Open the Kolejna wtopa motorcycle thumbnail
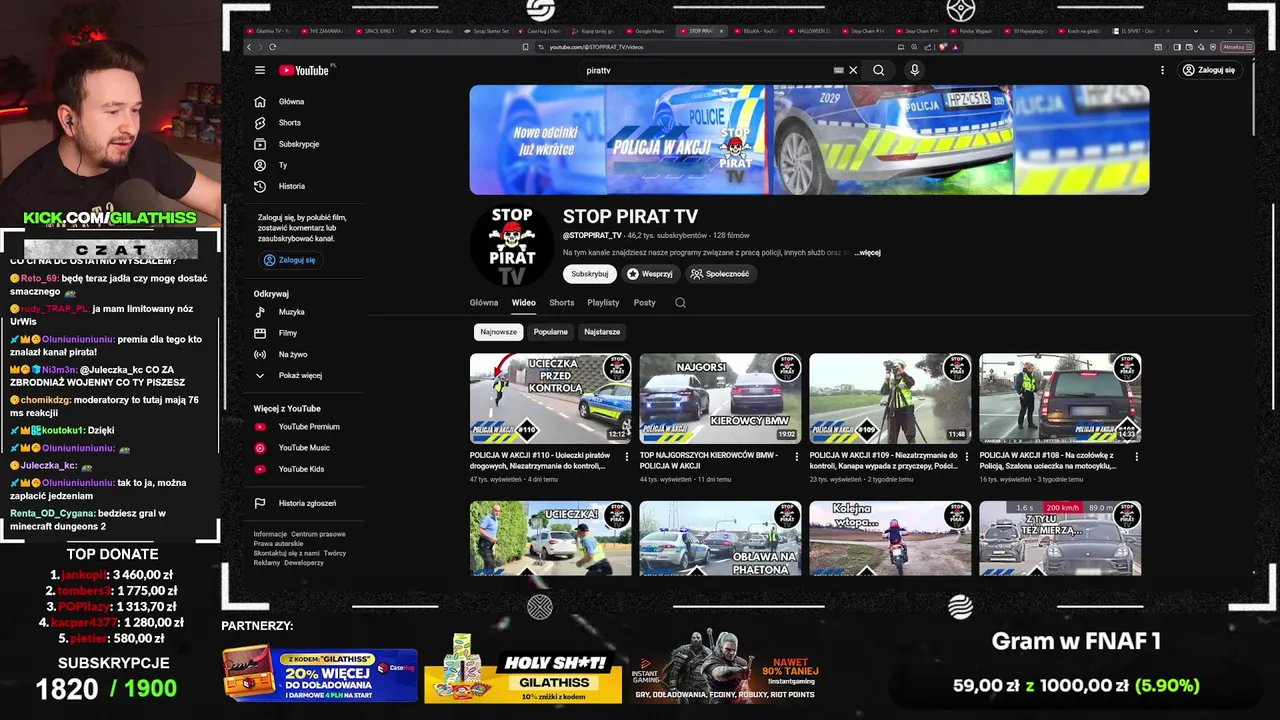 pyautogui.click(x=890, y=538)
